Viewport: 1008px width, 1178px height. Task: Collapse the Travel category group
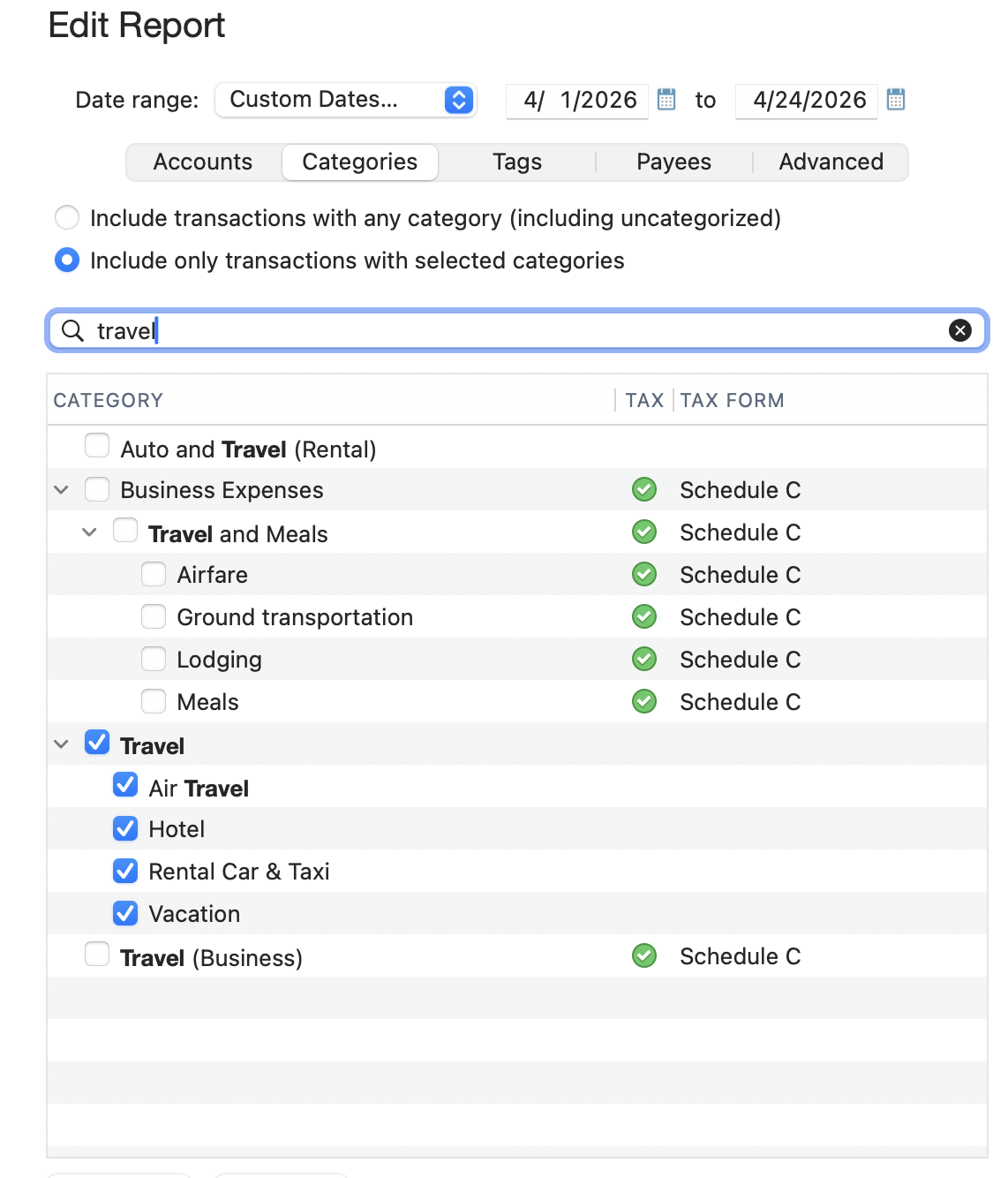[x=61, y=744]
